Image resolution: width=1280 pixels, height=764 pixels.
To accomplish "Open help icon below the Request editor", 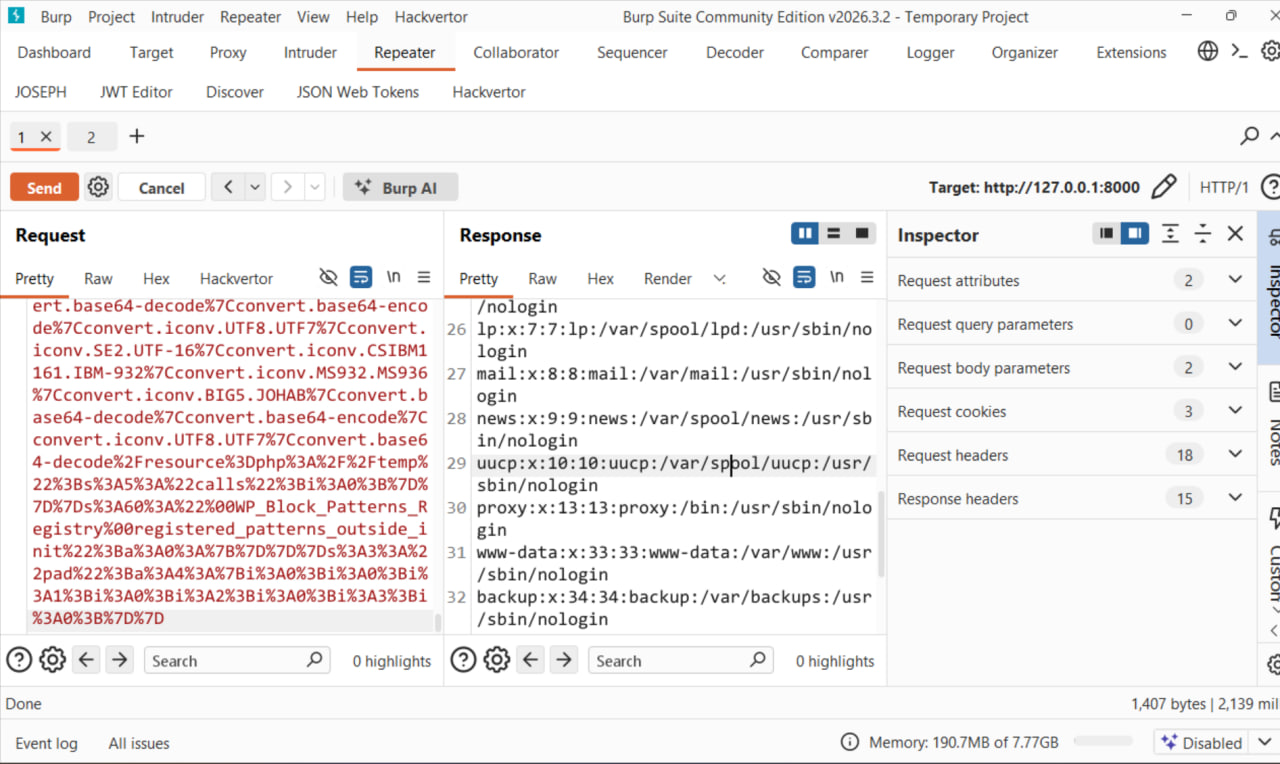I will (19, 660).
